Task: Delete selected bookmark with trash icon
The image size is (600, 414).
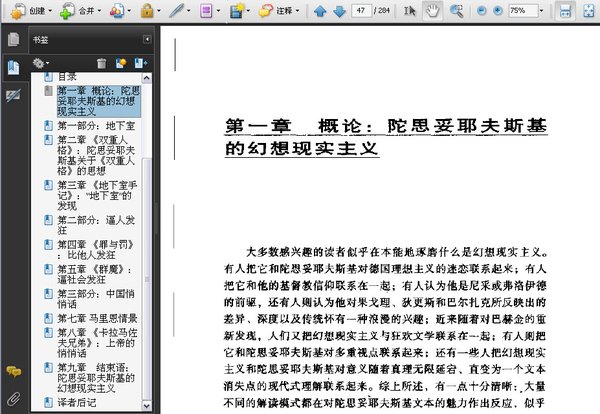Action: click(x=101, y=63)
